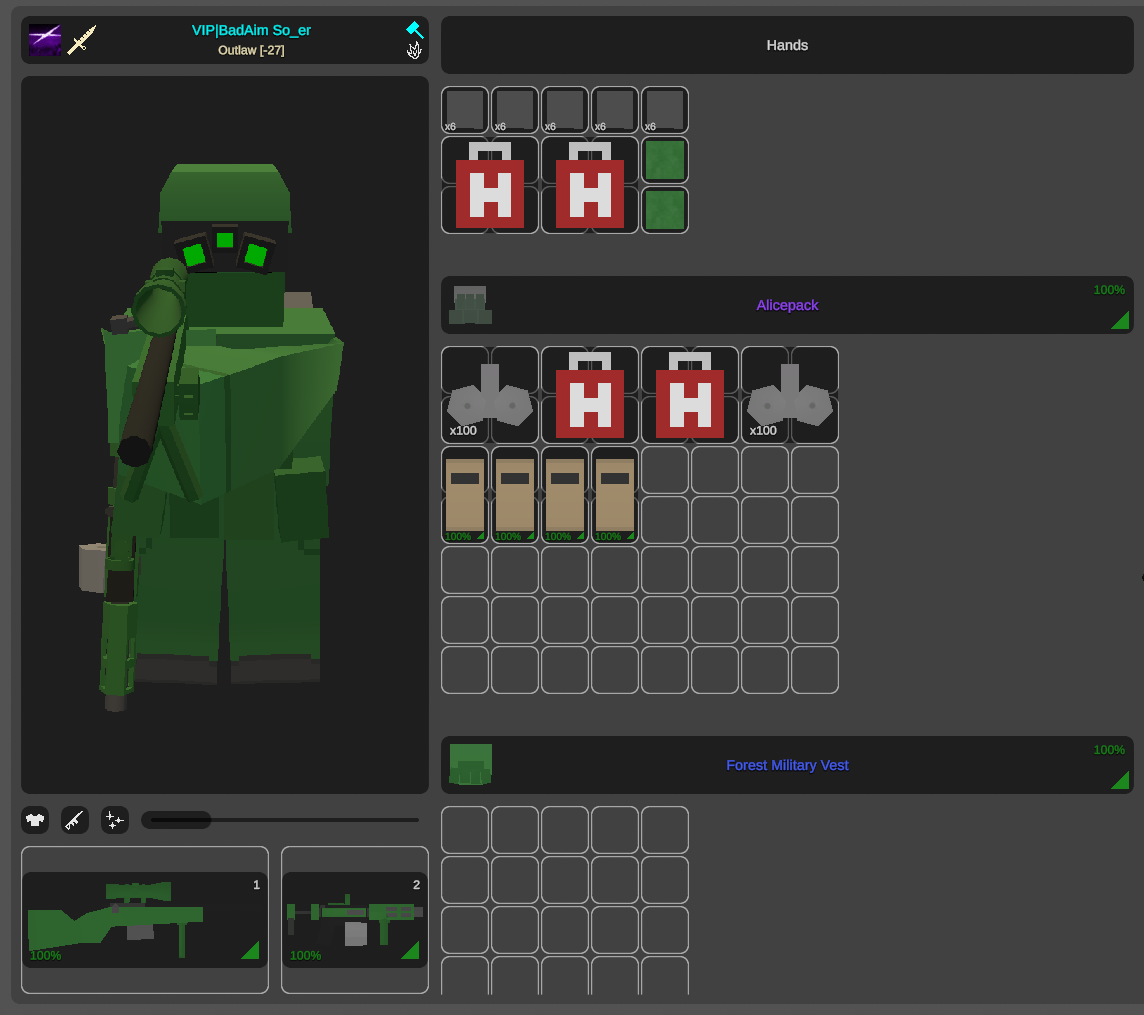1144x1015 pixels.
Task: Select second x6 stack in Hands
Action: pyautogui.click(x=515, y=110)
